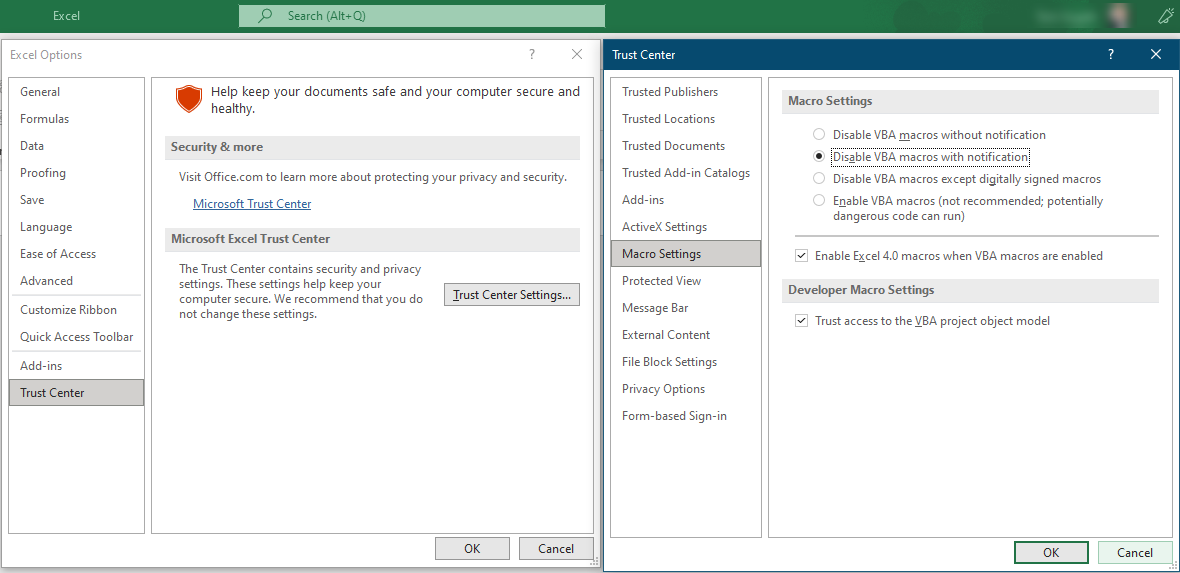This screenshot has width=1180, height=573.
Task: Click the Developer Macro Settings heading
Action: pyautogui.click(x=861, y=290)
